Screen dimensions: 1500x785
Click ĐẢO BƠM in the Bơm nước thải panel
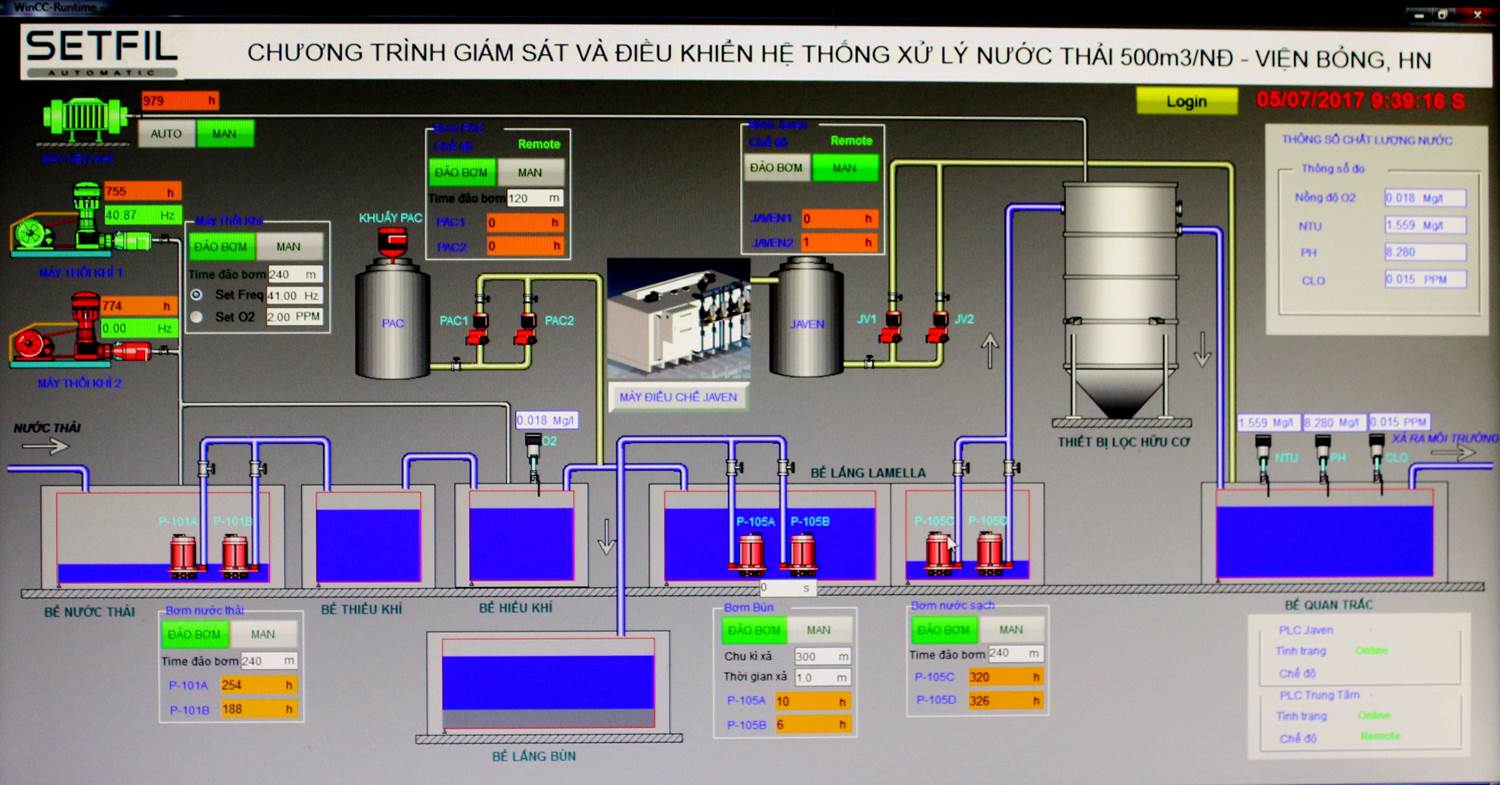pos(194,634)
